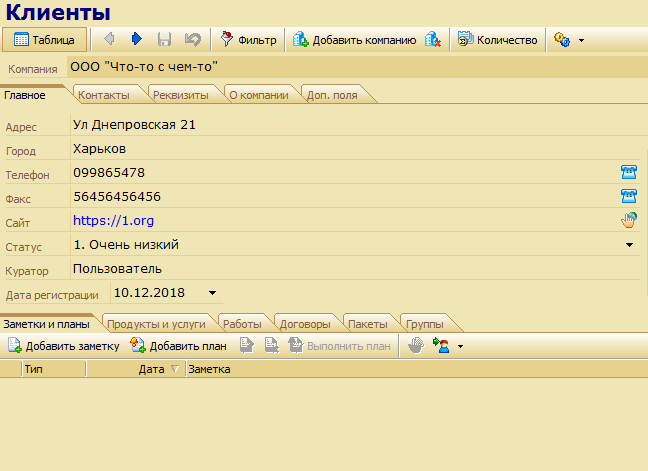Click the Клиенты page title

(58, 12)
